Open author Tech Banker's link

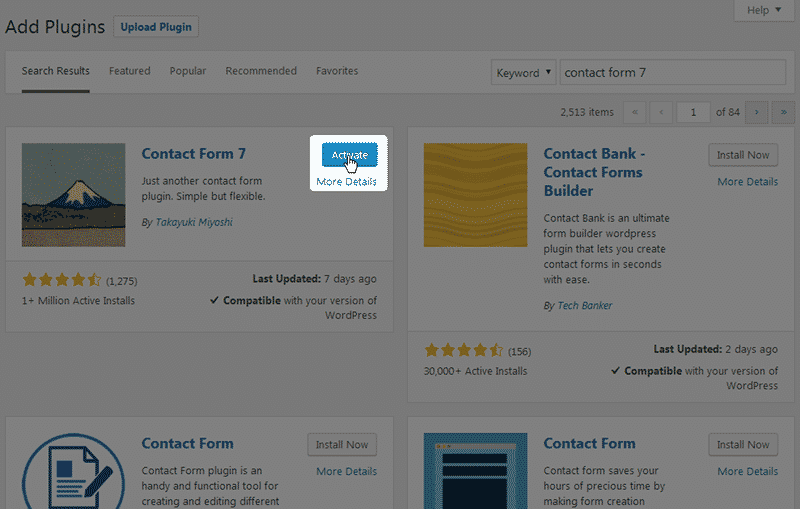pos(585,306)
